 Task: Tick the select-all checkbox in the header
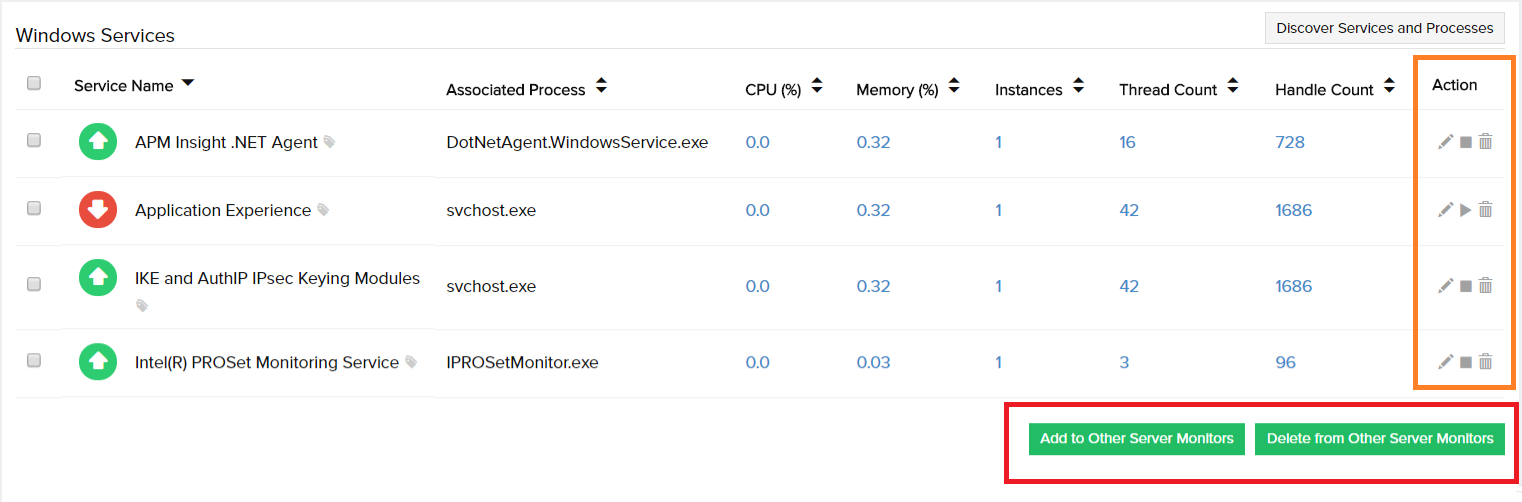coord(34,84)
